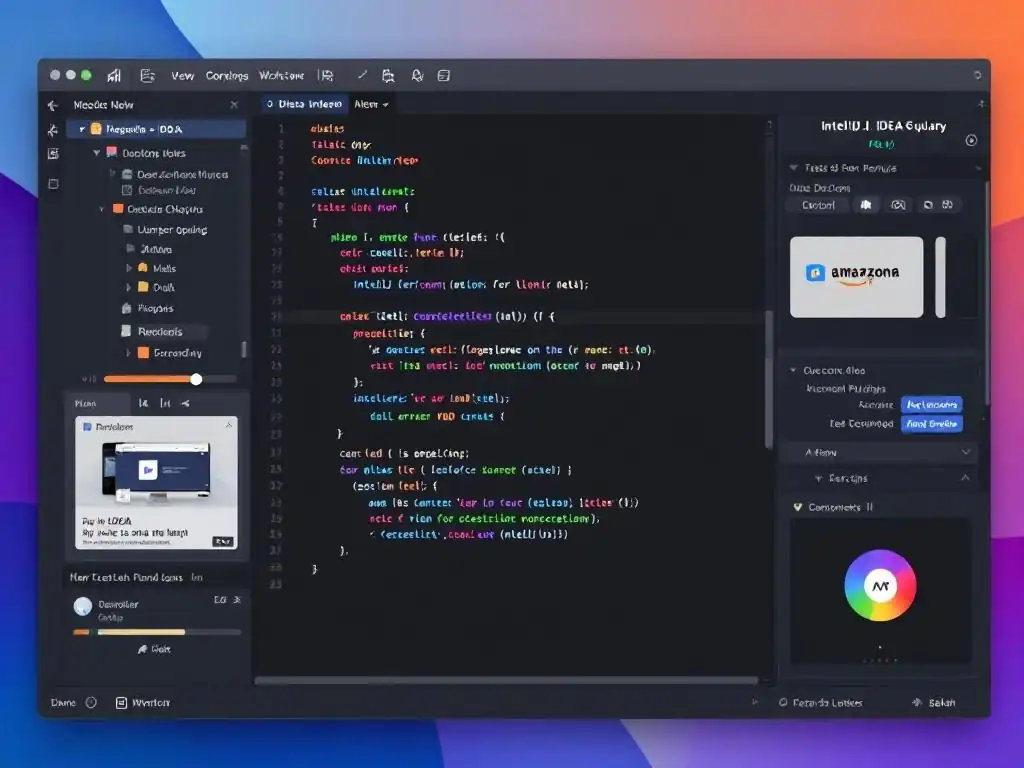Click the branch icon in the left sidebar
The image size is (1024, 768).
coord(53,131)
